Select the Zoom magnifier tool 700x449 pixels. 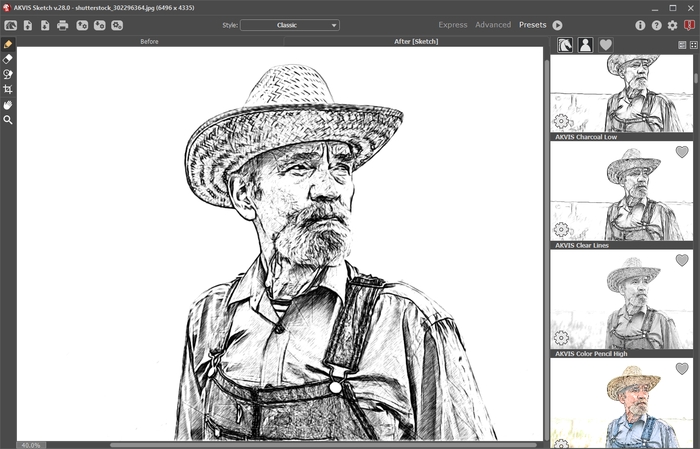click(8, 120)
